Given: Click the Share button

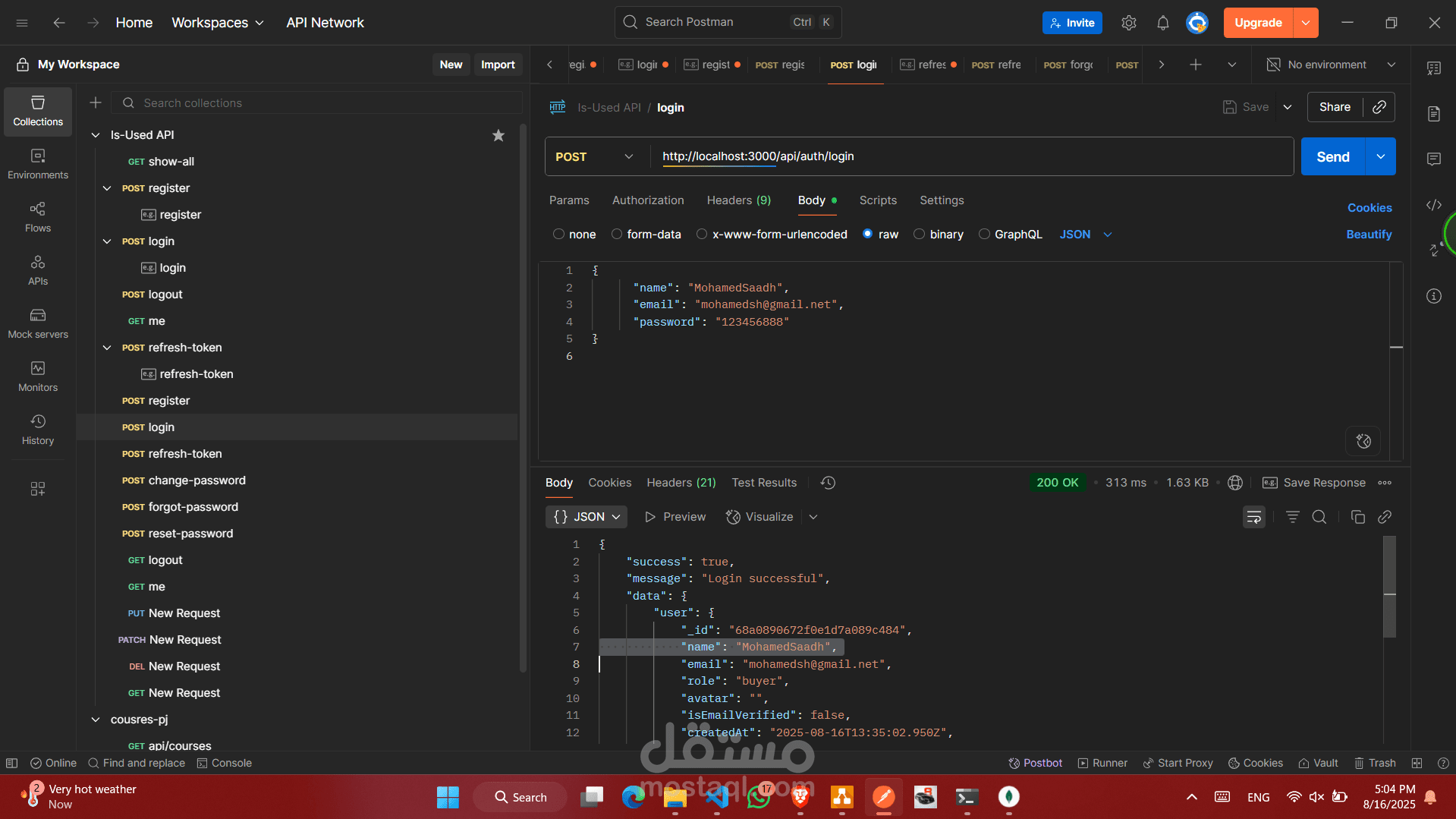Looking at the screenshot, I should (1335, 107).
